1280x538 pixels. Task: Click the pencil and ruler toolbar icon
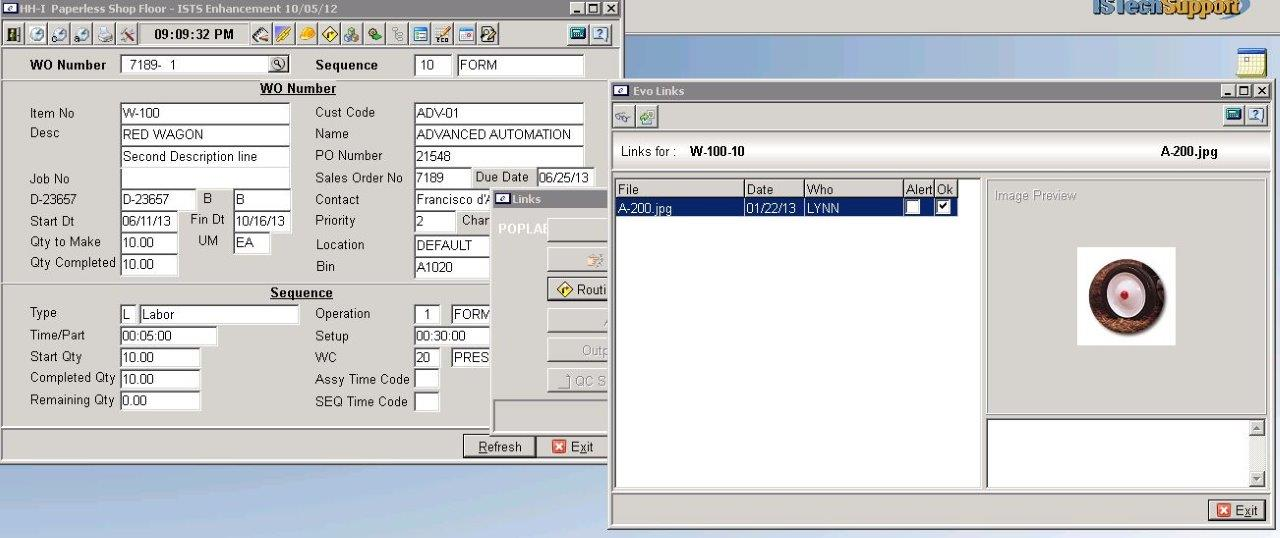click(x=284, y=34)
